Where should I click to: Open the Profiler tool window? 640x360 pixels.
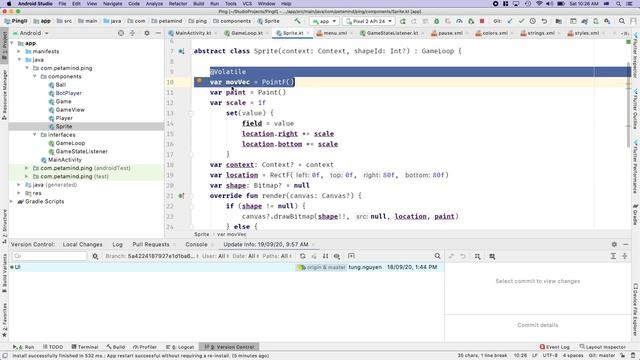[144, 347]
